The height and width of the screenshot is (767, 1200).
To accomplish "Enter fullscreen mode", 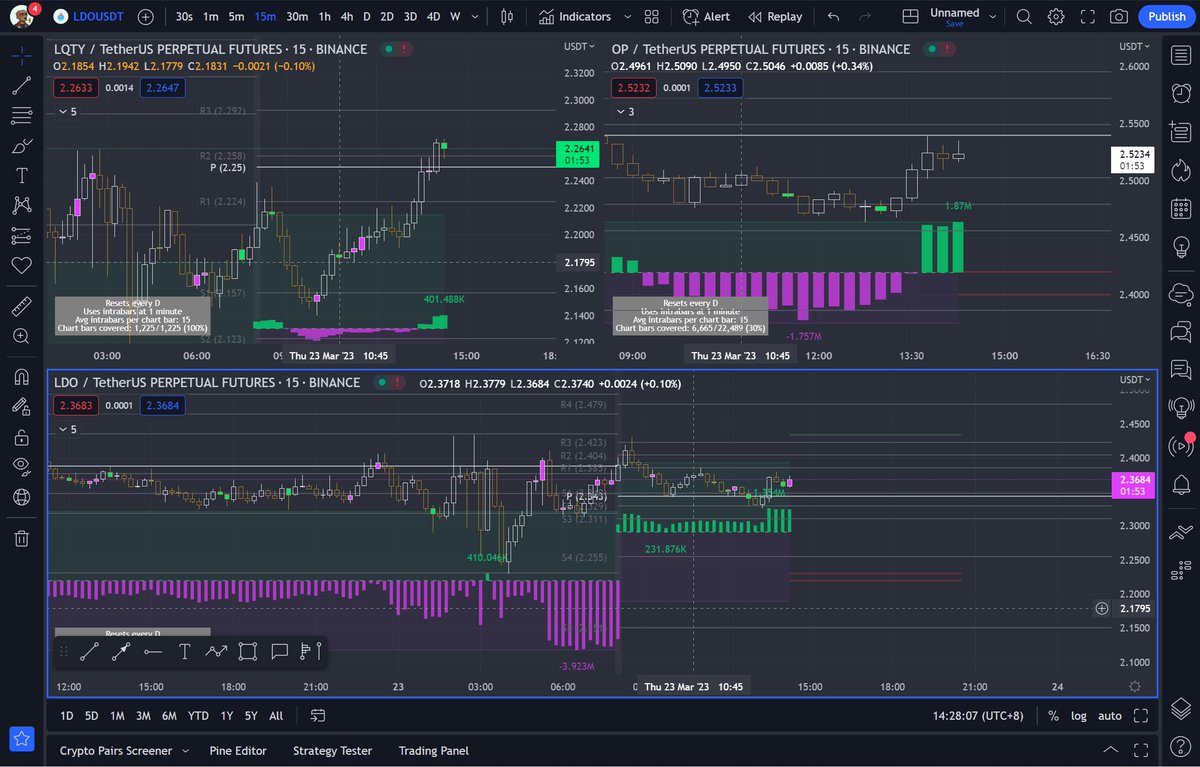I will click(x=1088, y=16).
